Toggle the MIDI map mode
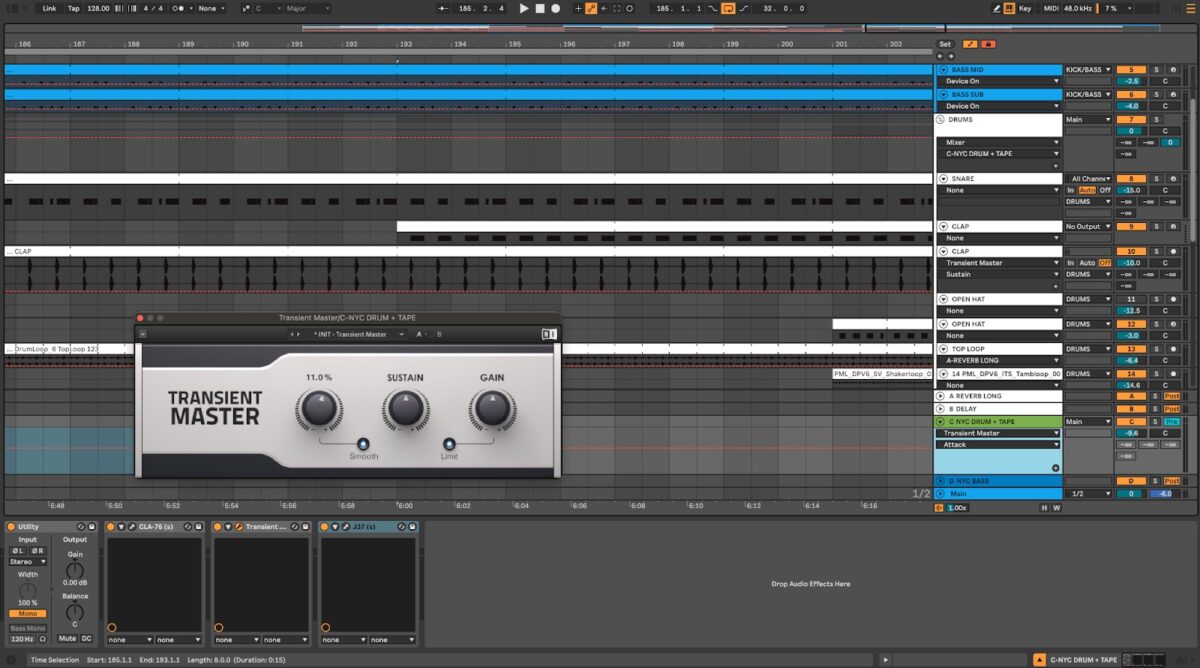Viewport: 1200px width, 668px height. [1050, 8]
